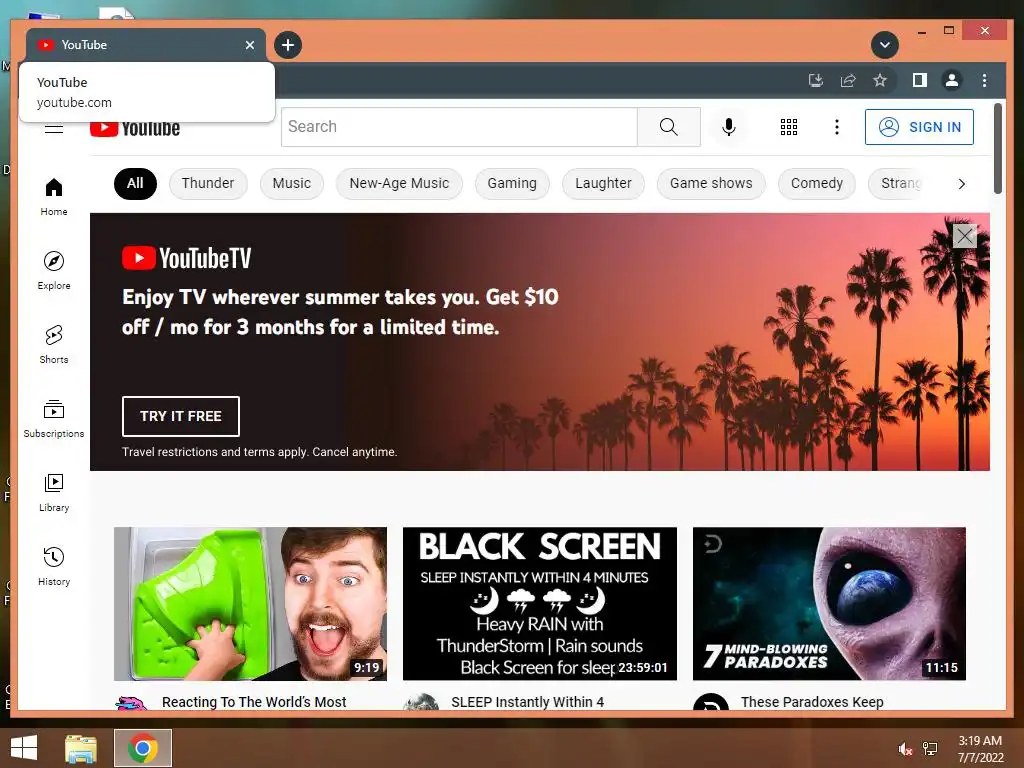Open YouTube settings three-dot menu
Image resolution: width=1024 pixels, height=768 pixels.
click(x=837, y=127)
